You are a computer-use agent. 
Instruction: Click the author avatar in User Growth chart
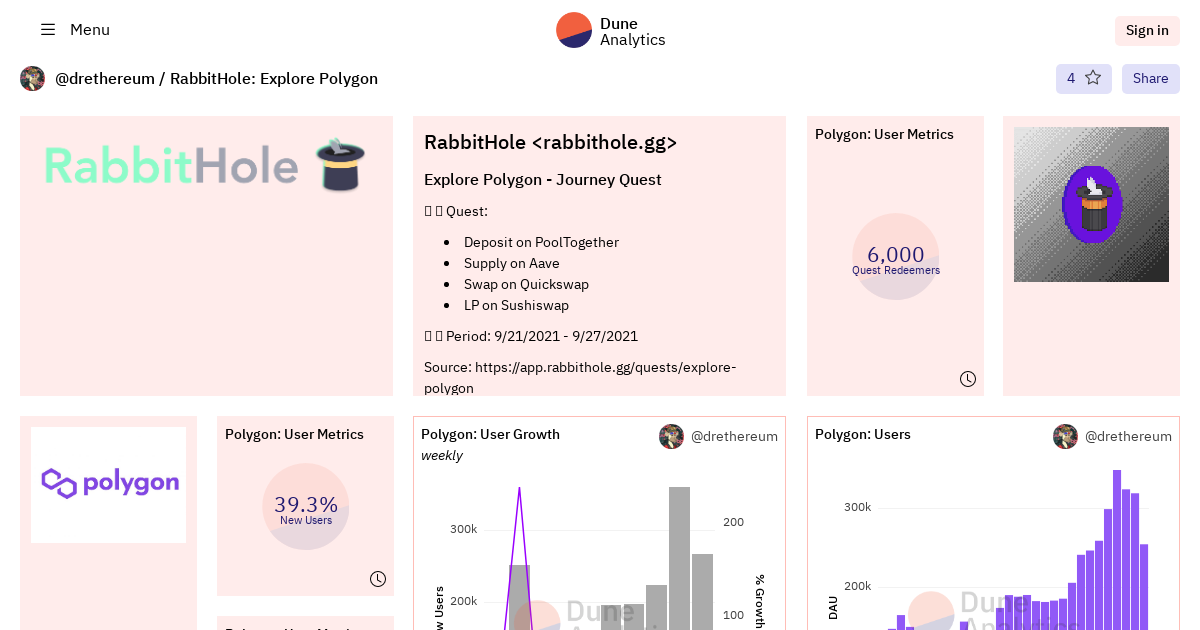point(671,436)
